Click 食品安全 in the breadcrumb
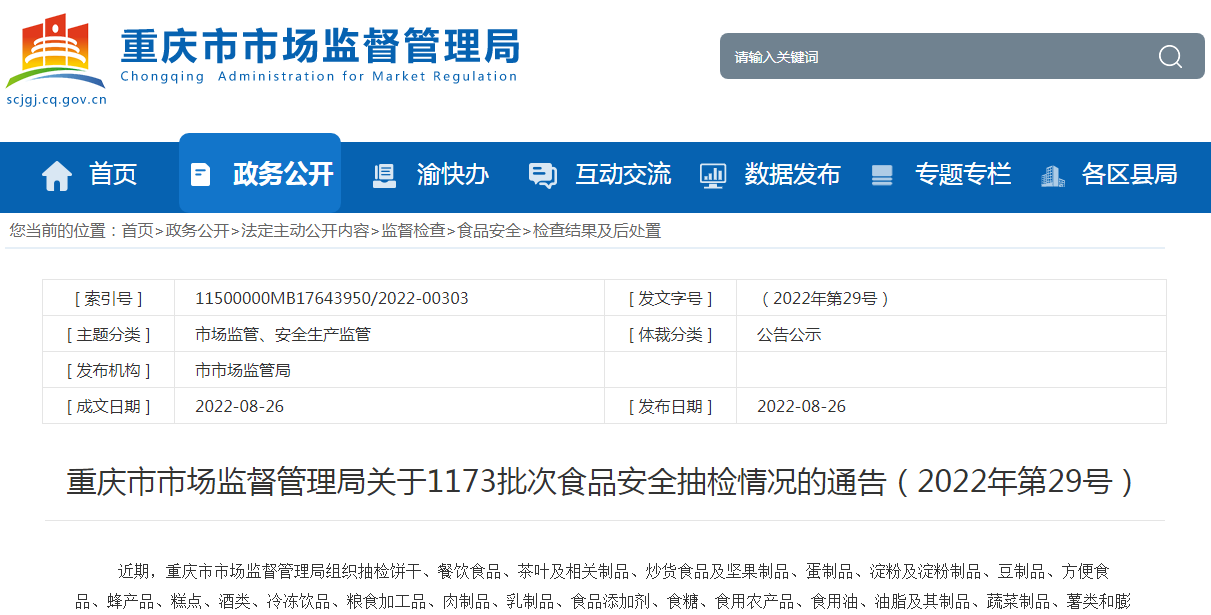This screenshot has height=615, width=1211. (x=489, y=231)
